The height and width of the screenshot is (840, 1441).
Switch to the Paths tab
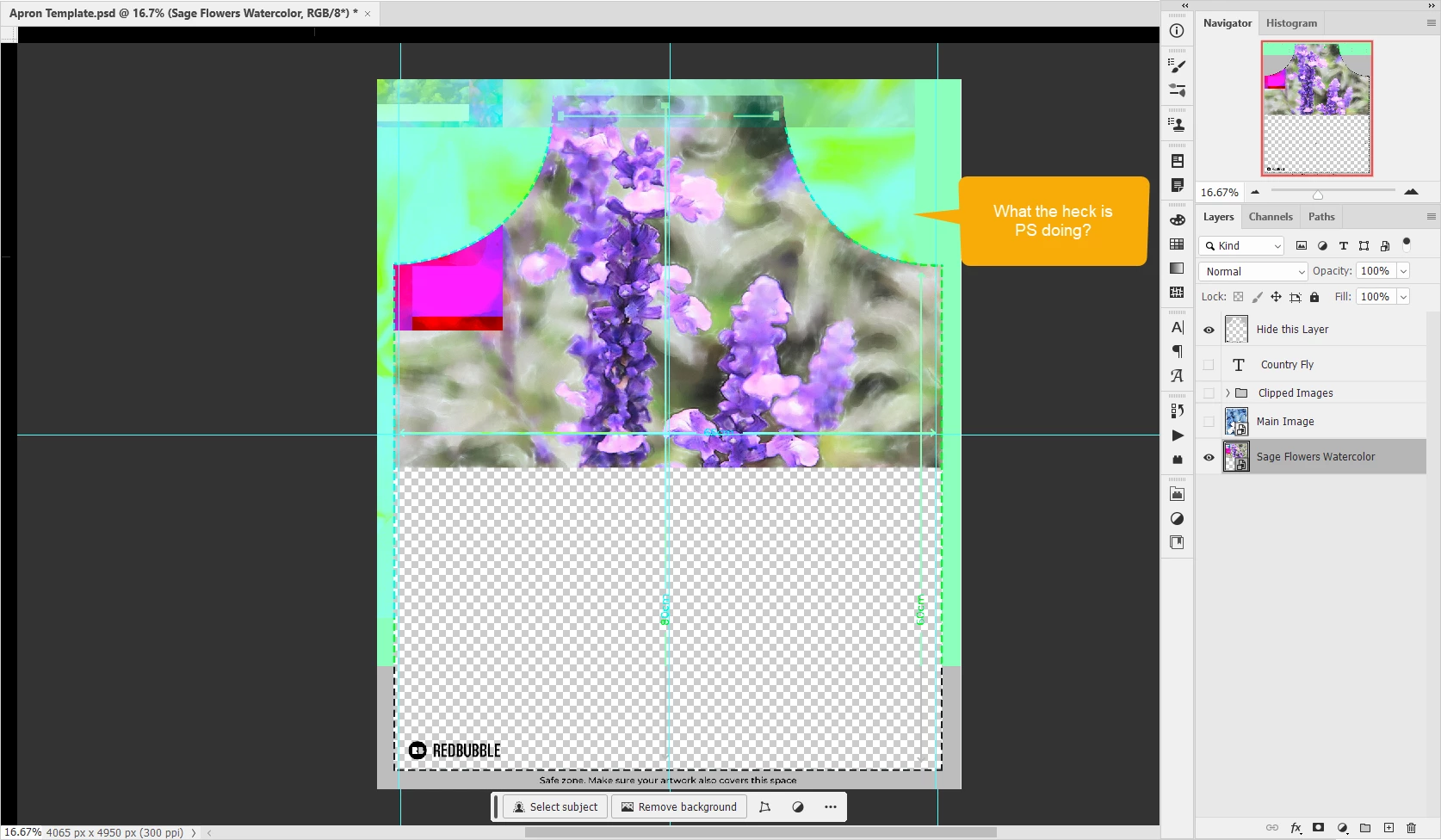click(1321, 217)
